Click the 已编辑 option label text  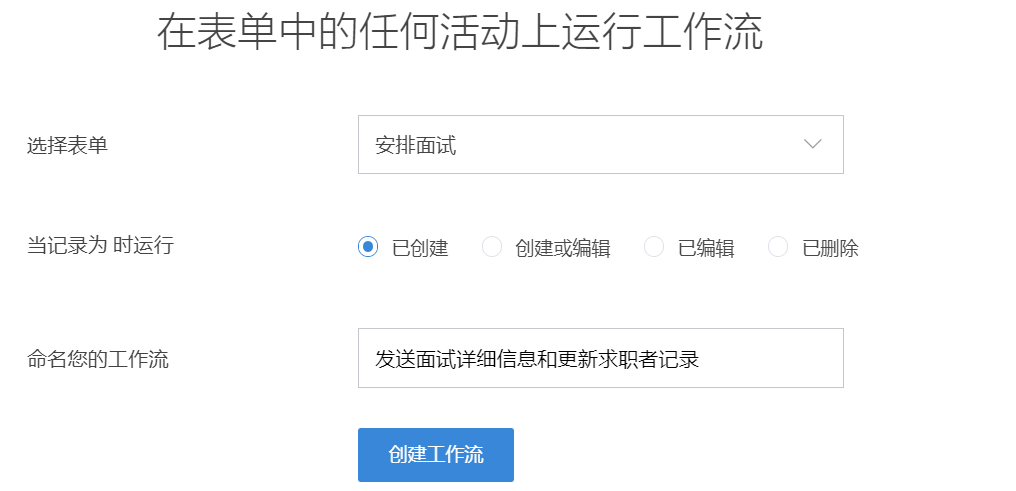click(x=706, y=248)
